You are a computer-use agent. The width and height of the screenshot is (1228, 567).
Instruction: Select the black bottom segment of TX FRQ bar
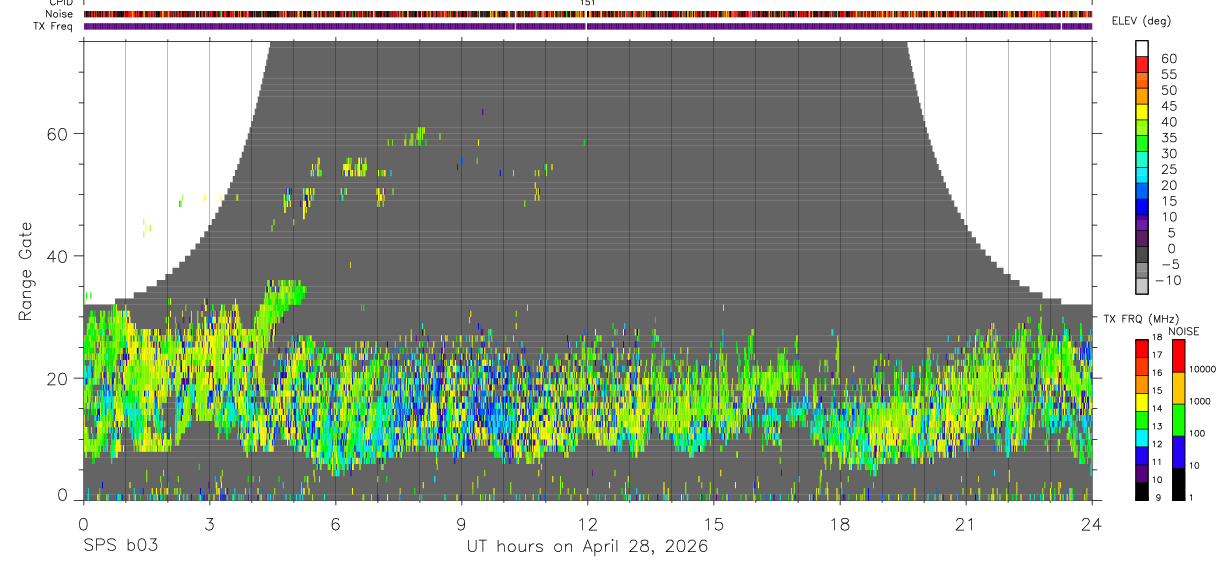coord(1143,491)
